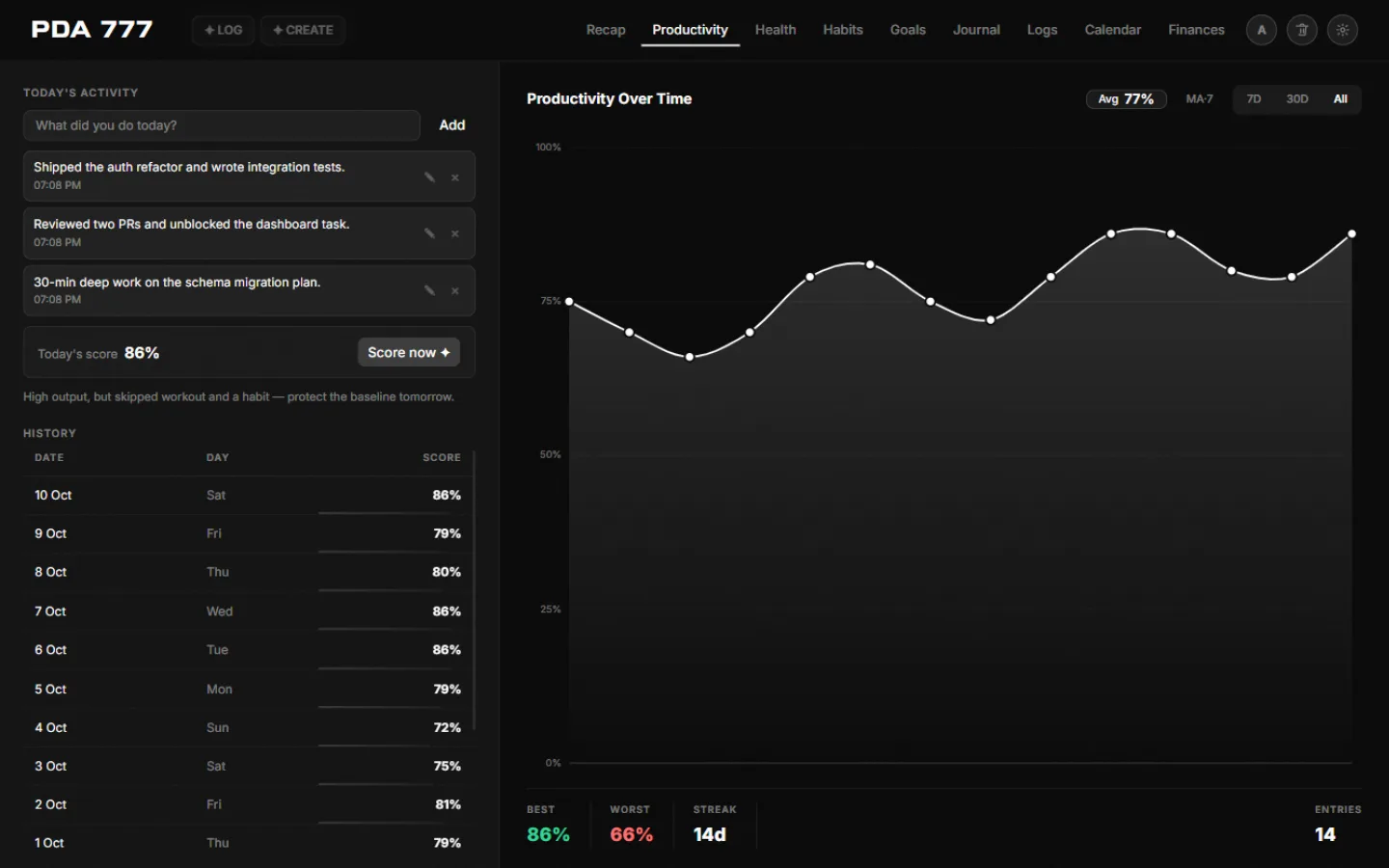Click the 'Score now' button
This screenshot has height=868, width=1389.
409,352
